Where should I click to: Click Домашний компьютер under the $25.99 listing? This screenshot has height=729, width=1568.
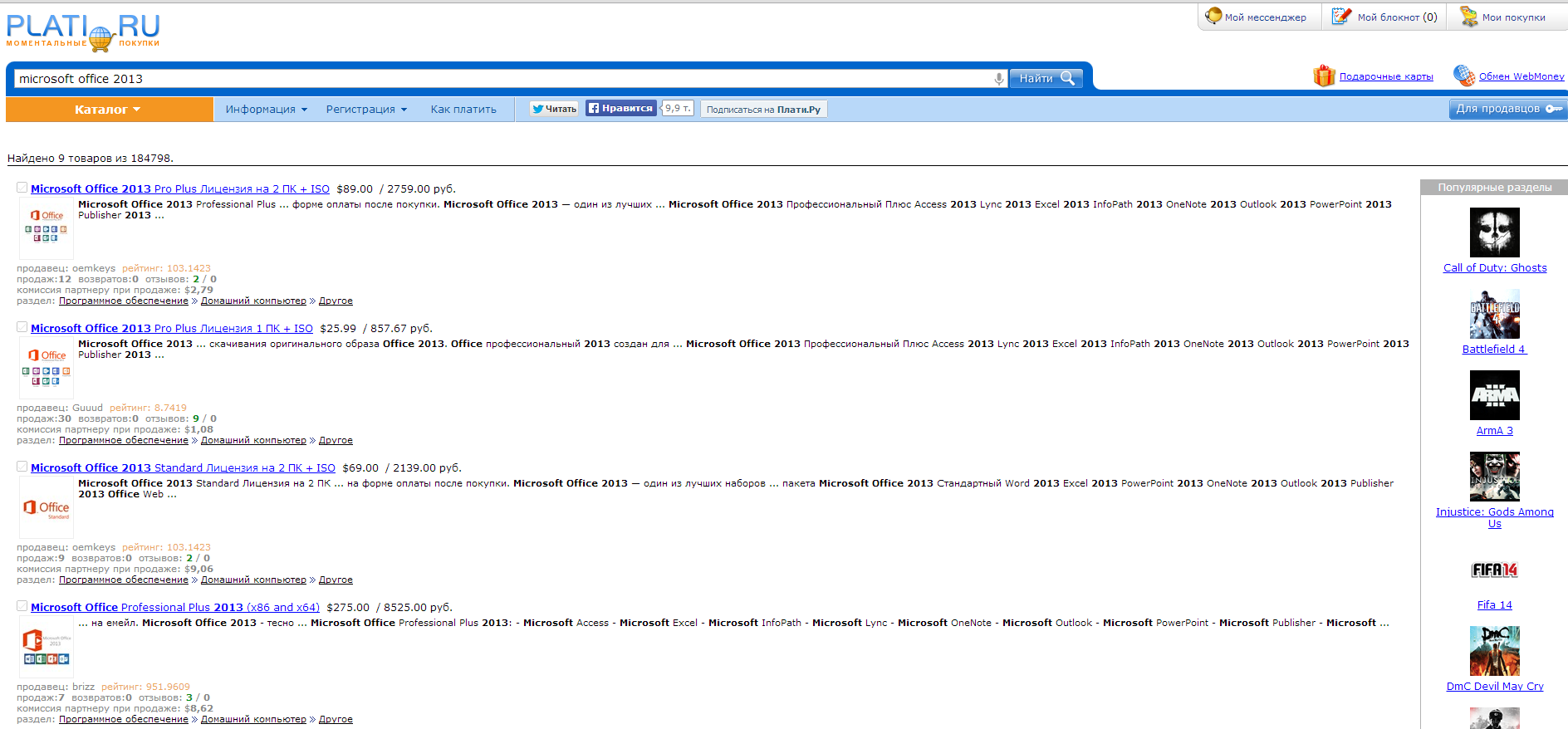pos(253,440)
